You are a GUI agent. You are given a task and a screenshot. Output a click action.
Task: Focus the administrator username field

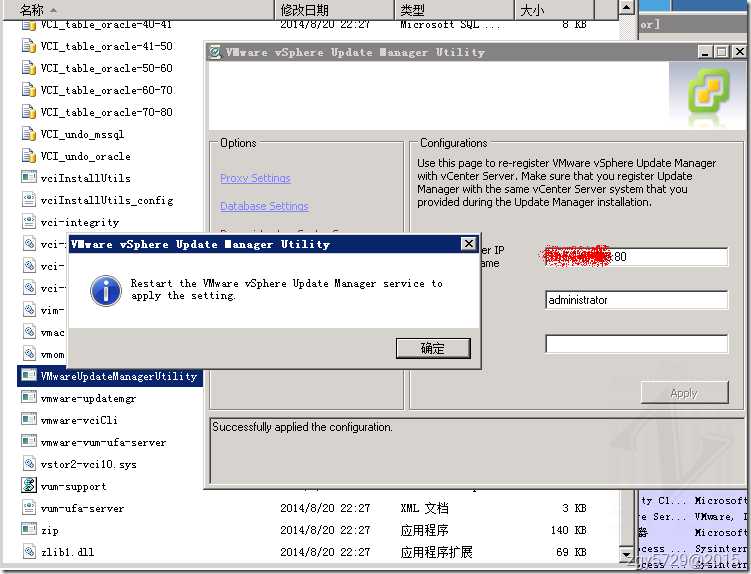(x=637, y=300)
